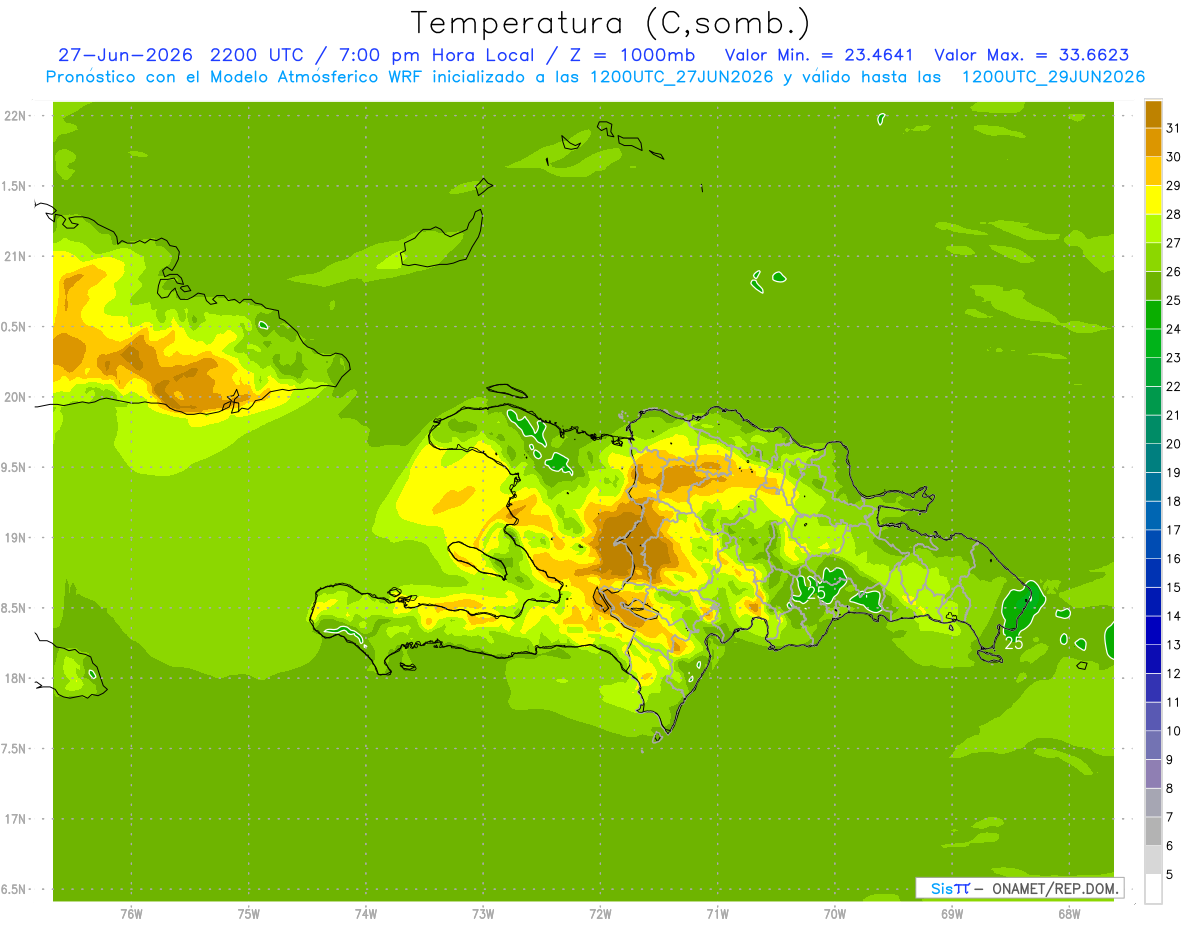This screenshot has width=1200, height=927.
Task: Click the 'Valor Max. = 33.6623' readout
Action: [x=1032, y=55]
